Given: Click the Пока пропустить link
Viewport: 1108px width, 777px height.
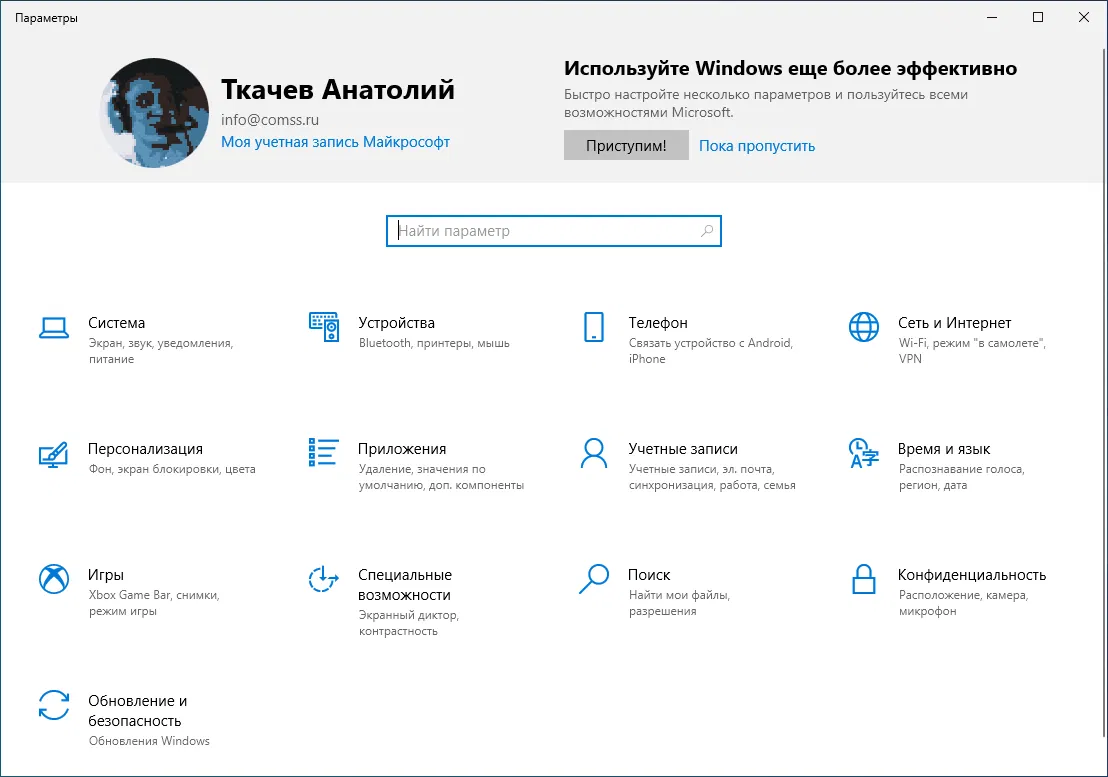Looking at the screenshot, I should pyautogui.click(x=757, y=145).
